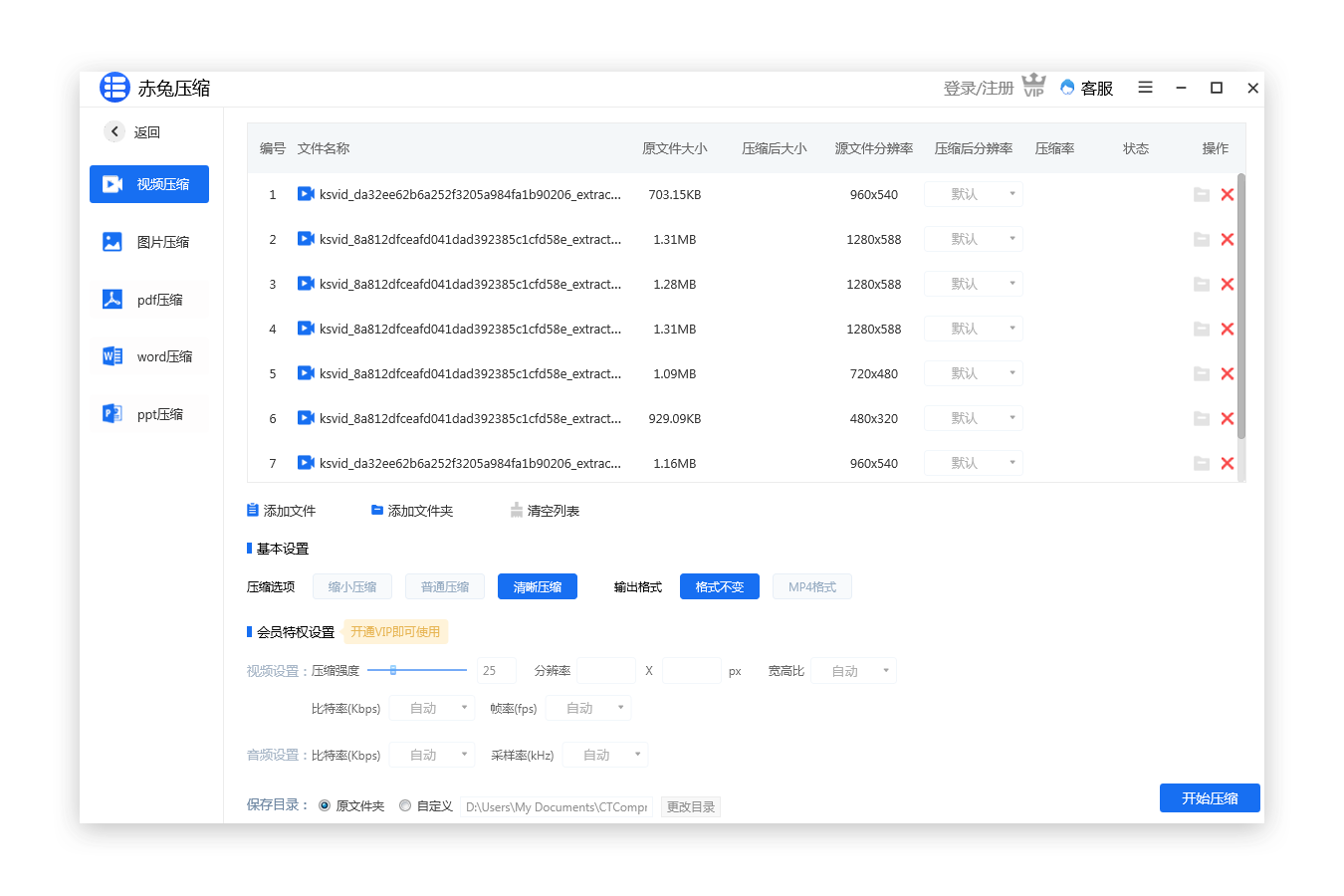Delete row 5 file with red X

pyautogui.click(x=1228, y=374)
